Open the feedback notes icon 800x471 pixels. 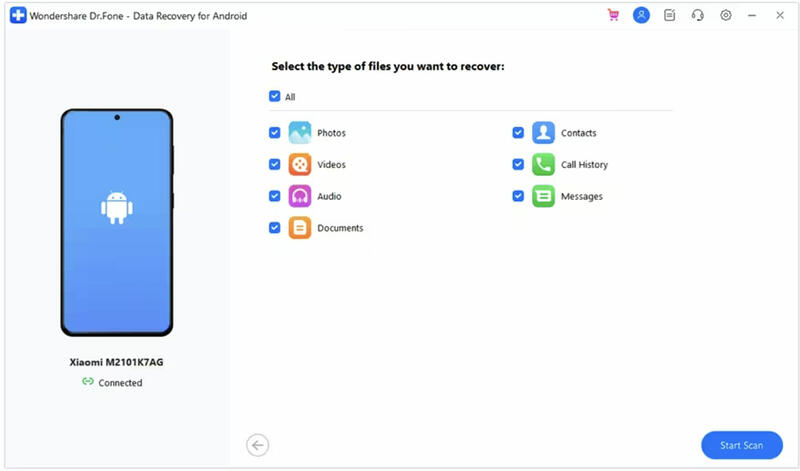[x=670, y=15]
